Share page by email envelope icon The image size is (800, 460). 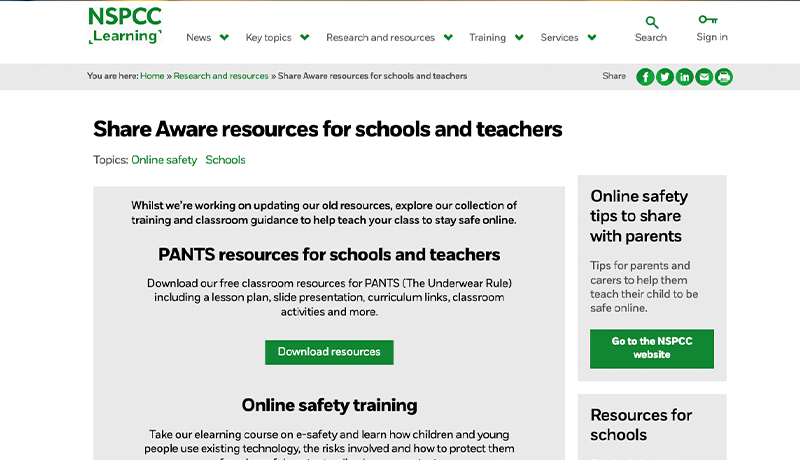coord(704,77)
